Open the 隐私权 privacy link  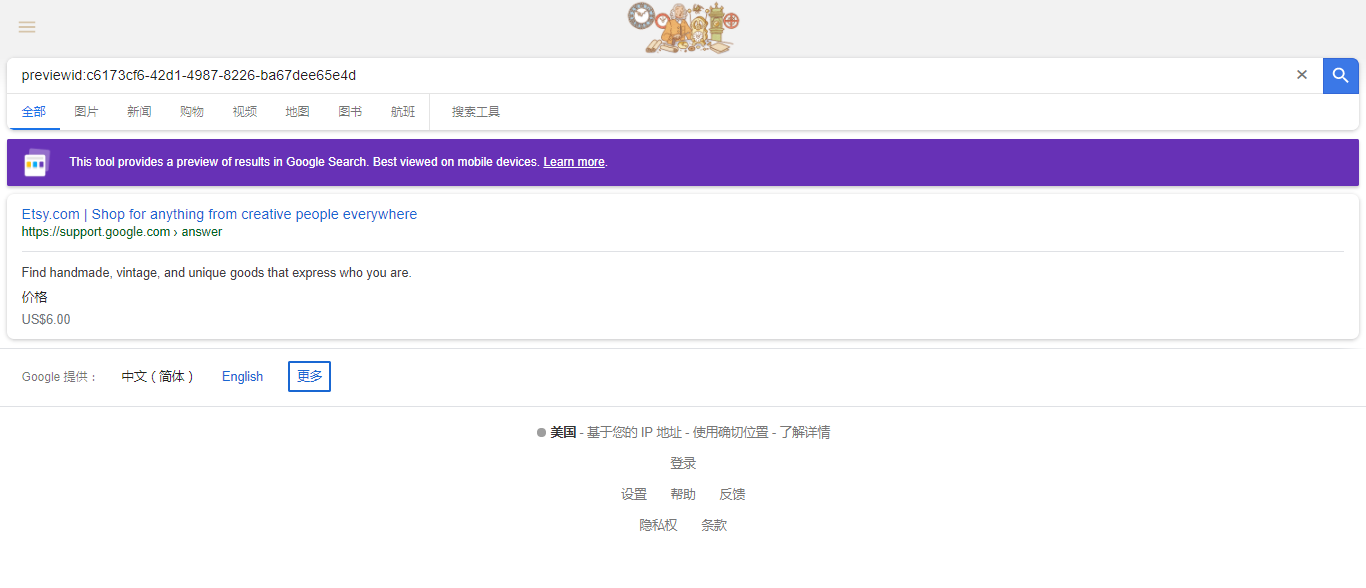[x=658, y=526]
